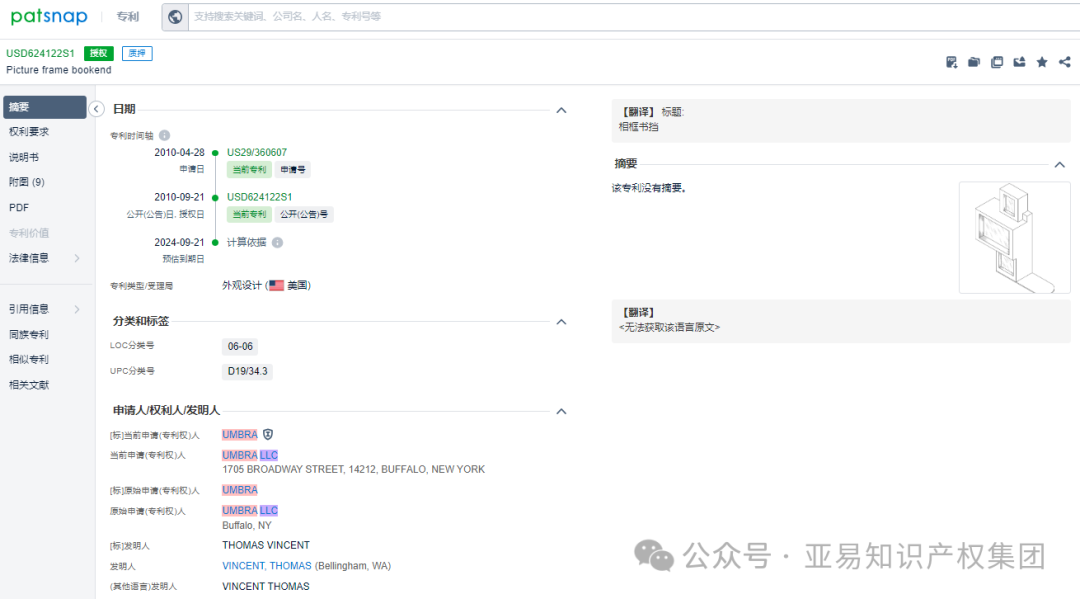Collapse the 日期 section
The height and width of the screenshot is (599, 1080).
click(x=561, y=110)
